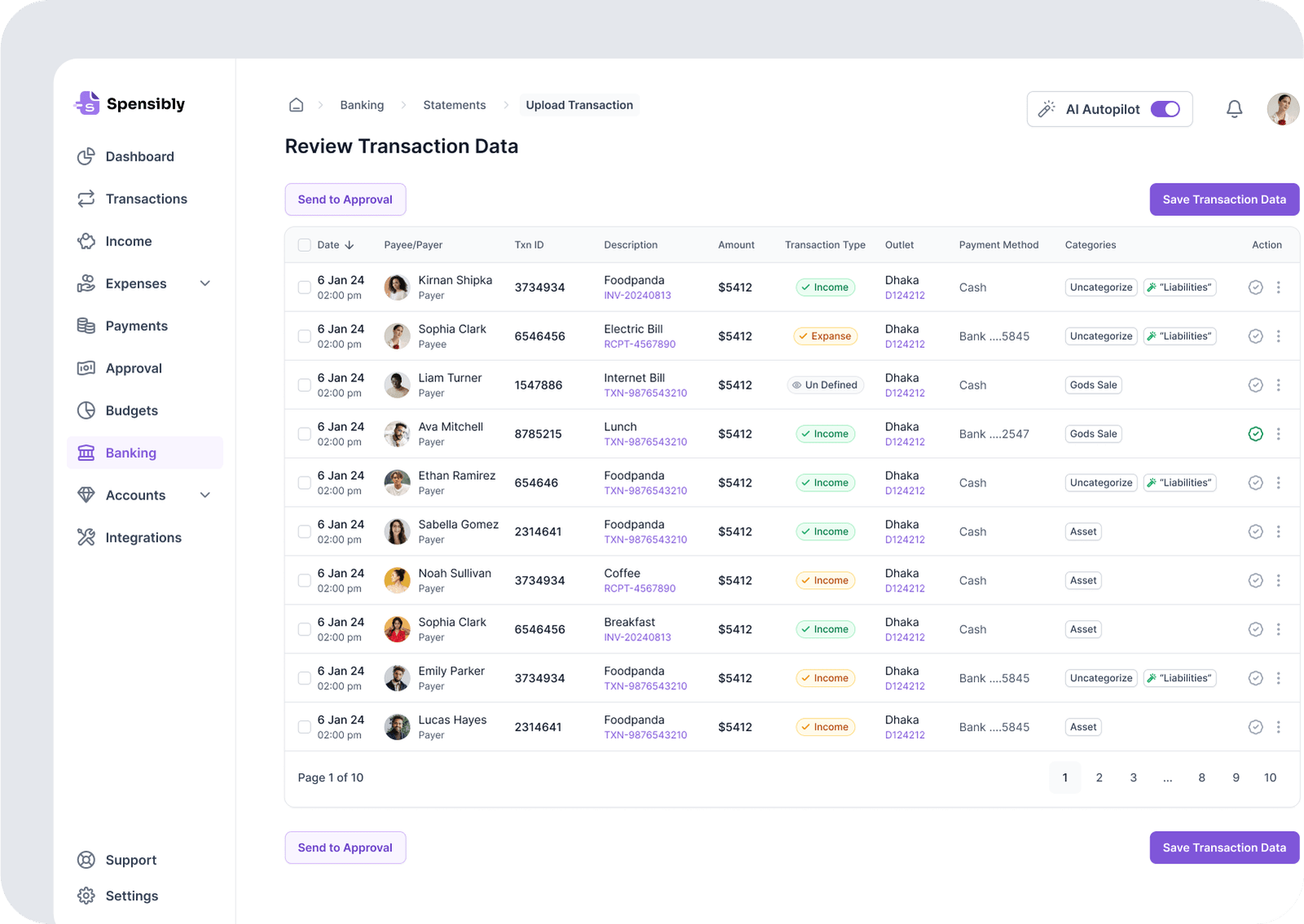Go to page 2 in pagination
Viewport: 1304px width, 924px height.
(1099, 777)
